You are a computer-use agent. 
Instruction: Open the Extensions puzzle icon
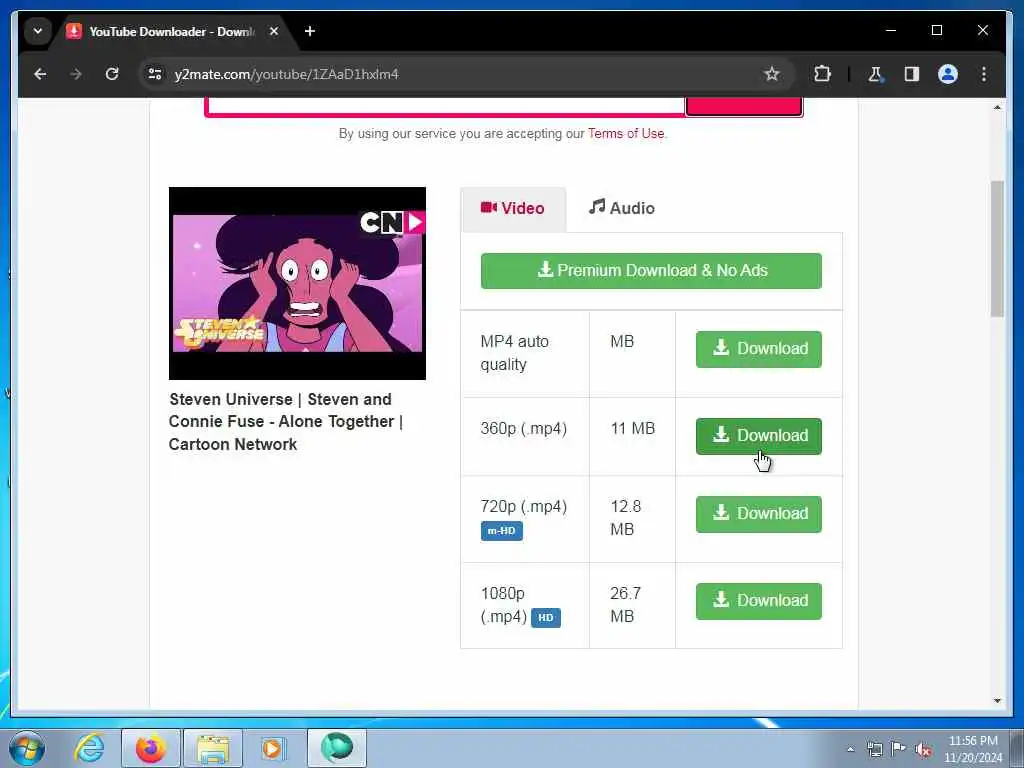coord(822,74)
